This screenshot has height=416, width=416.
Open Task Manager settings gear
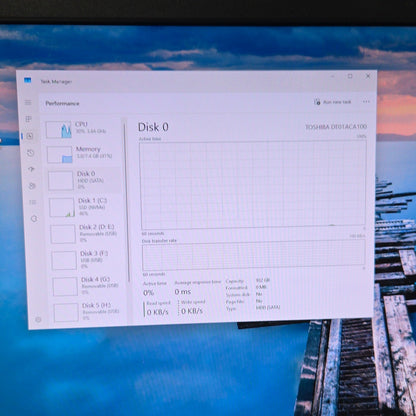[x=38, y=319]
